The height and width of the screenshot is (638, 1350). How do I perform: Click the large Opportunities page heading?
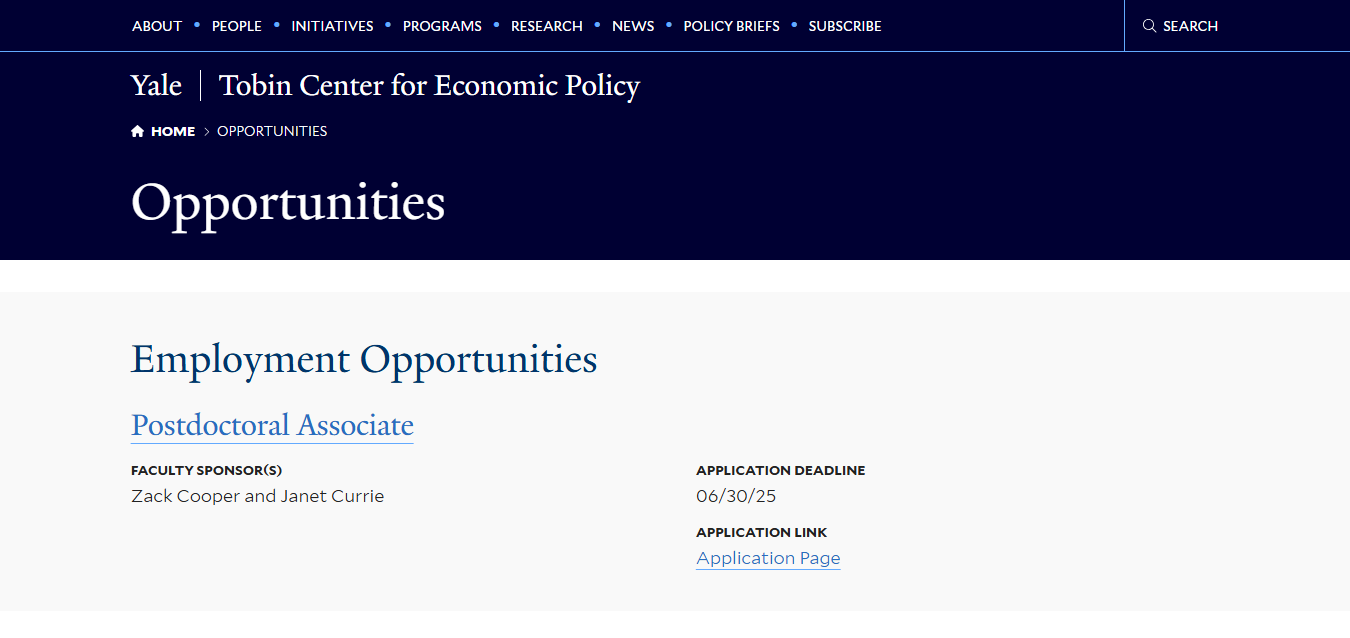[288, 203]
